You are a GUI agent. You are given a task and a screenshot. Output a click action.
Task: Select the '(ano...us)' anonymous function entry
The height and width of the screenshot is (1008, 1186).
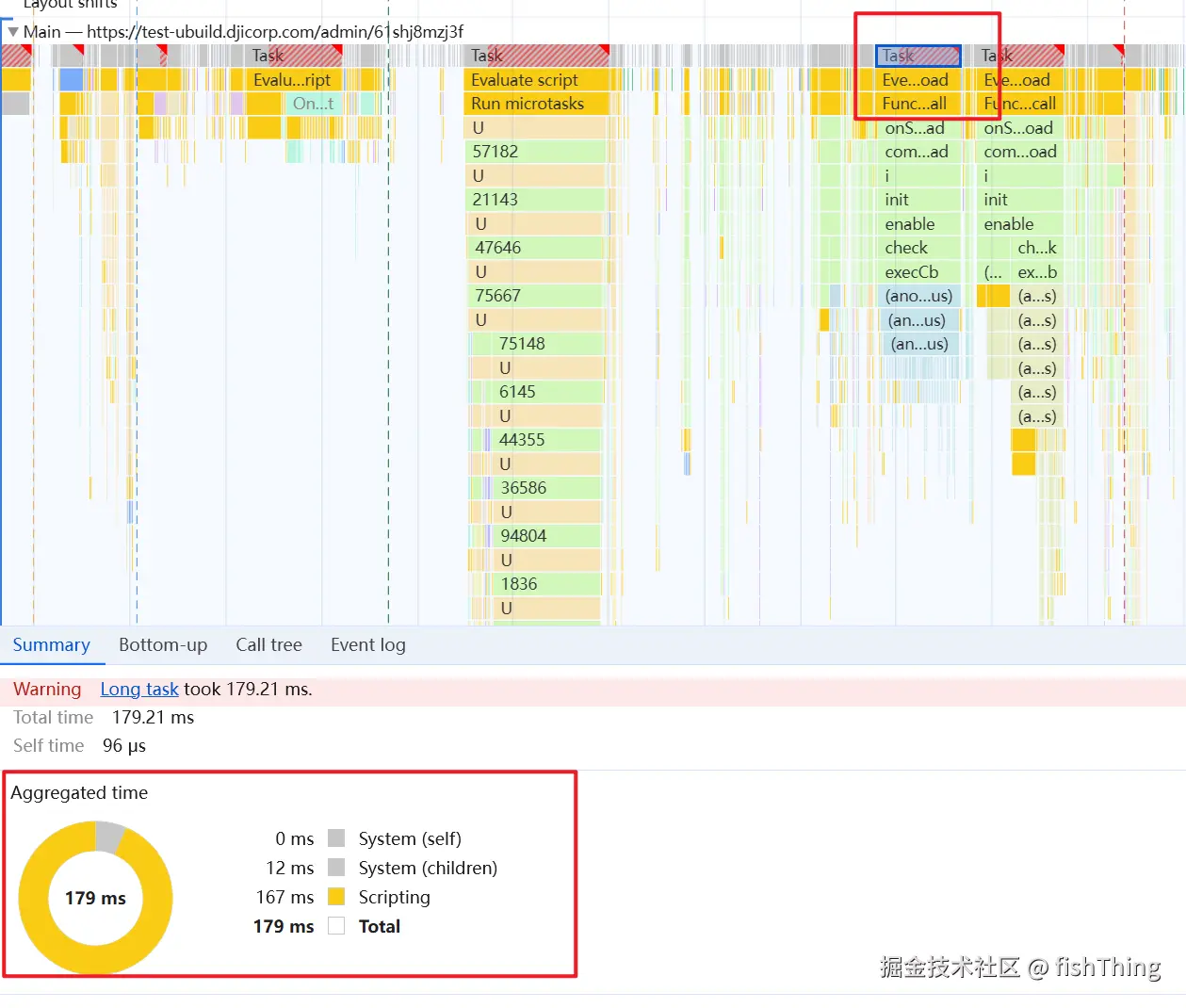[919, 296]
